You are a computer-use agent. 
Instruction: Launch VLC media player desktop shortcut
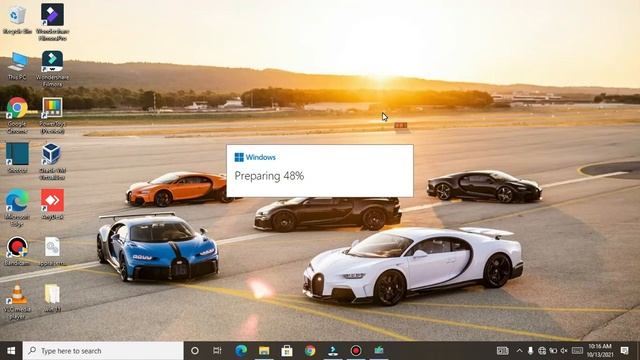[x=17, y=302]
